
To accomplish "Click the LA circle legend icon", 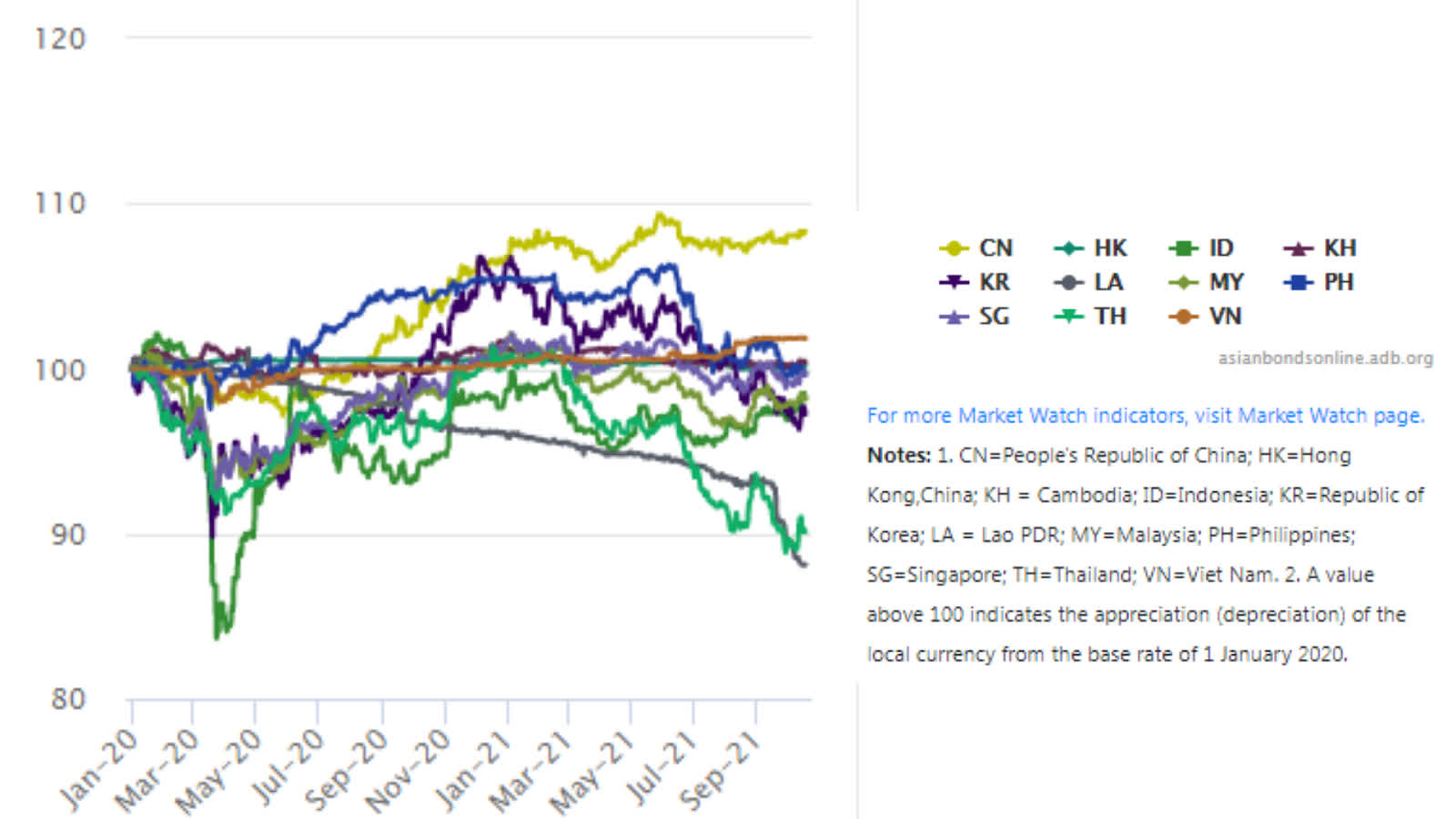I will click(1068, 282).
